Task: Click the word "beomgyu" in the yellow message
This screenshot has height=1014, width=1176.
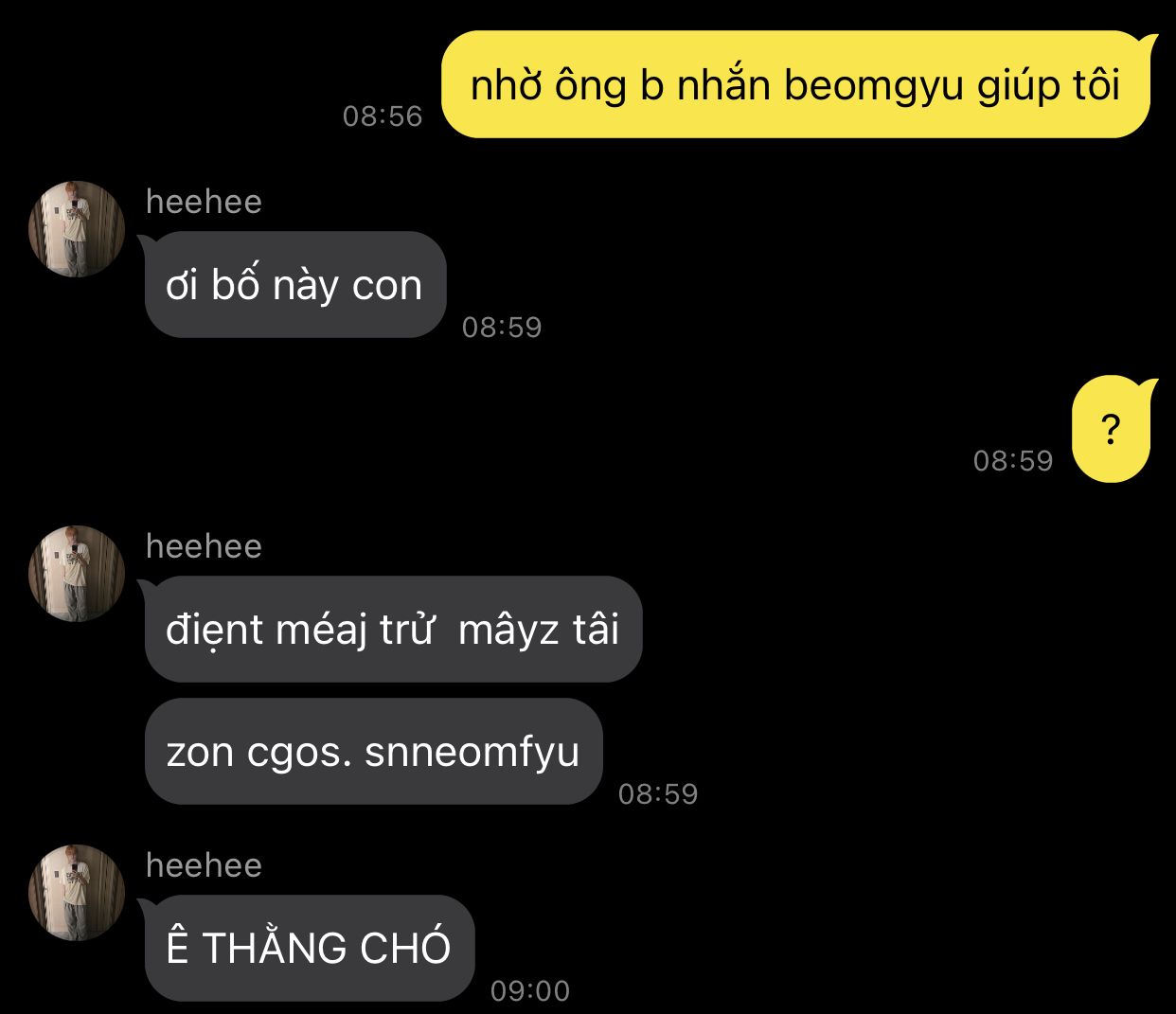Action: pos(873,87)
